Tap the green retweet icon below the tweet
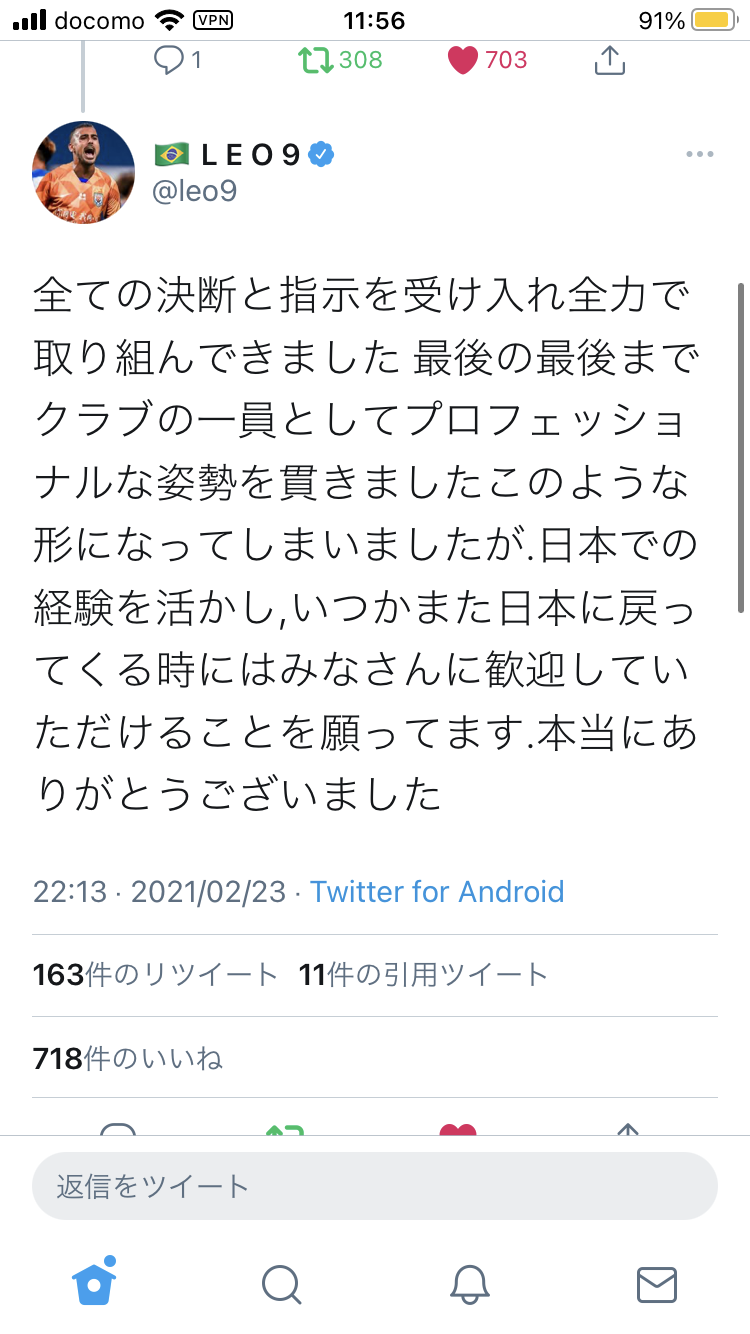 tap(286, 1128)
